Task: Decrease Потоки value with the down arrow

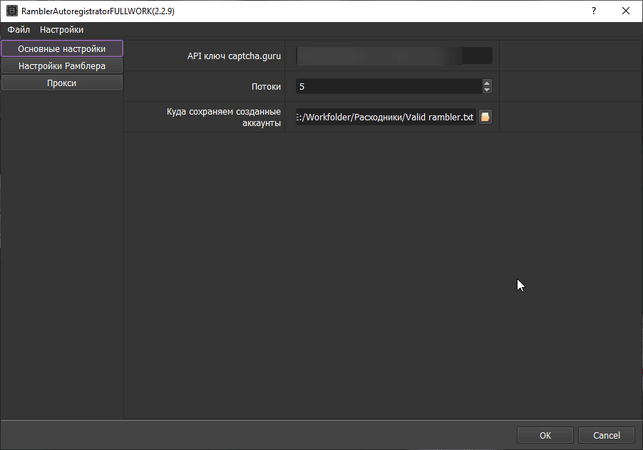Action: point(486,90)
